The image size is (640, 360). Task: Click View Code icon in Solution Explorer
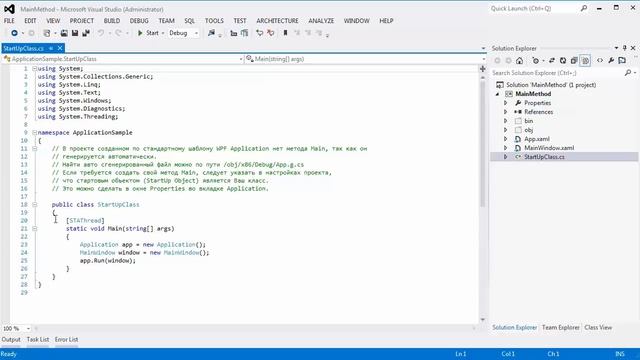click(600, 61)
